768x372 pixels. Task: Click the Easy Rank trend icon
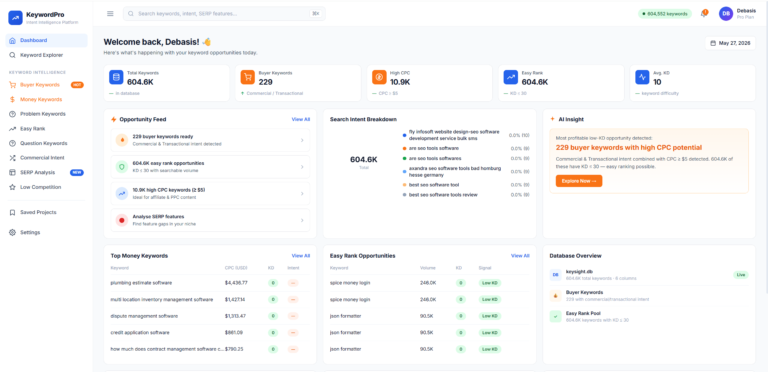[x=511, y=77]
